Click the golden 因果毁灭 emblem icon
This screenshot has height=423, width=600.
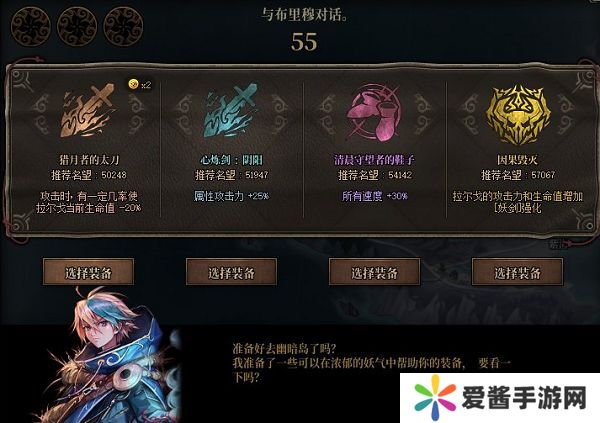(517, 115)
